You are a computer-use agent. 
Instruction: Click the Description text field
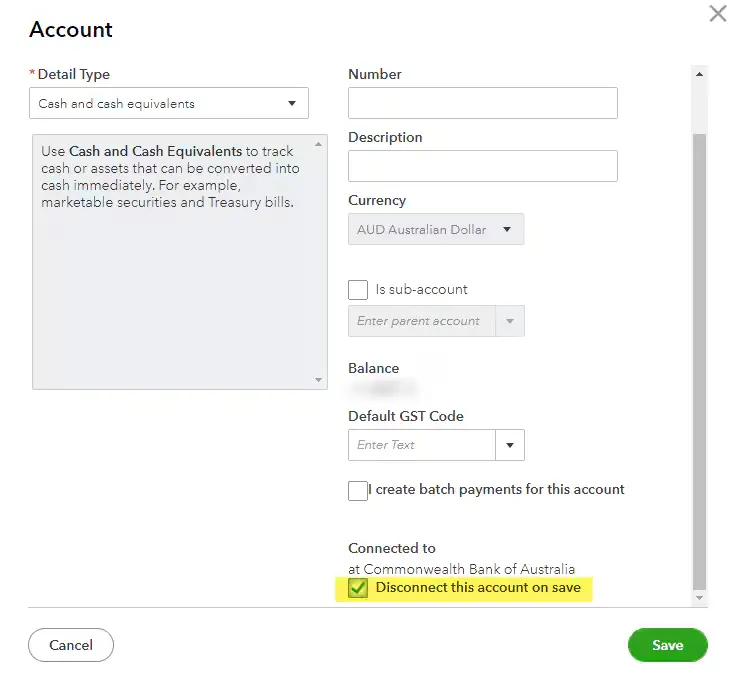(x=482, y=166)
